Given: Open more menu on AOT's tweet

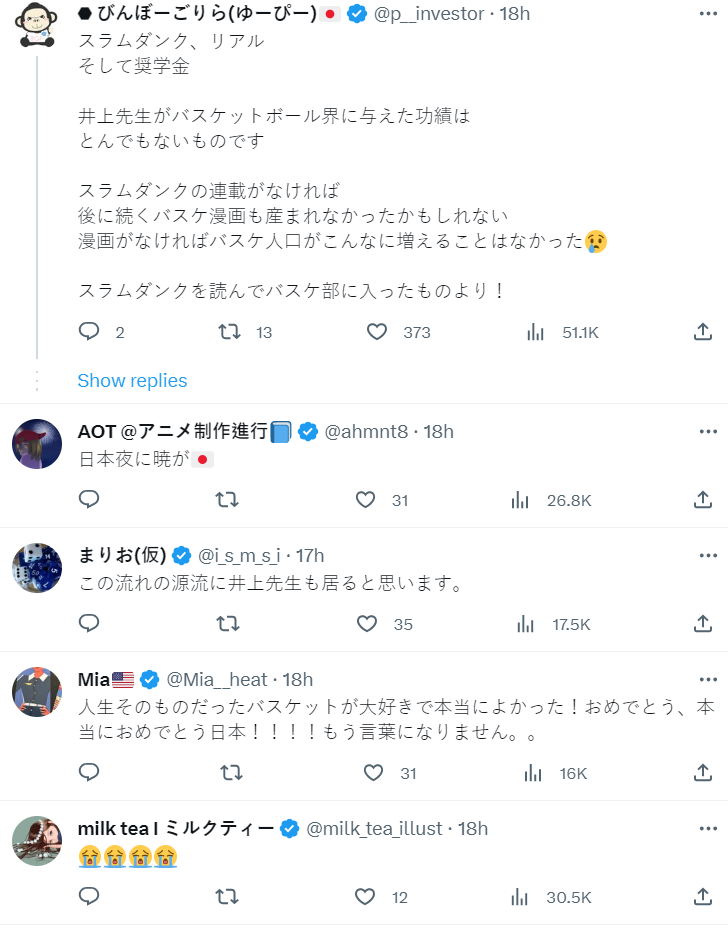Looking at the screenshot, I should pos(708,431).
